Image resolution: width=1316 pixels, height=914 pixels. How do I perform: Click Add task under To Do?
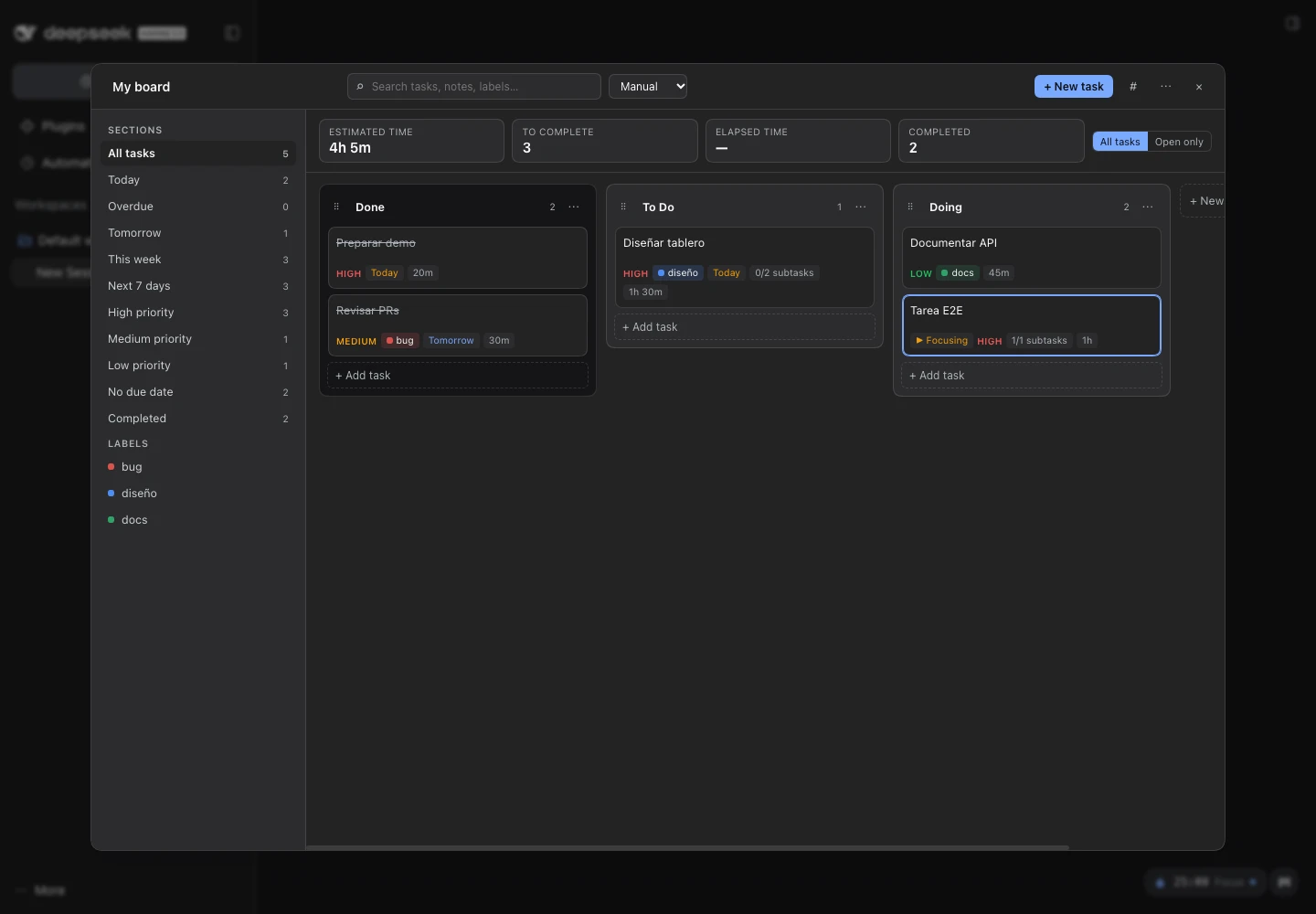tap(745, 327)
